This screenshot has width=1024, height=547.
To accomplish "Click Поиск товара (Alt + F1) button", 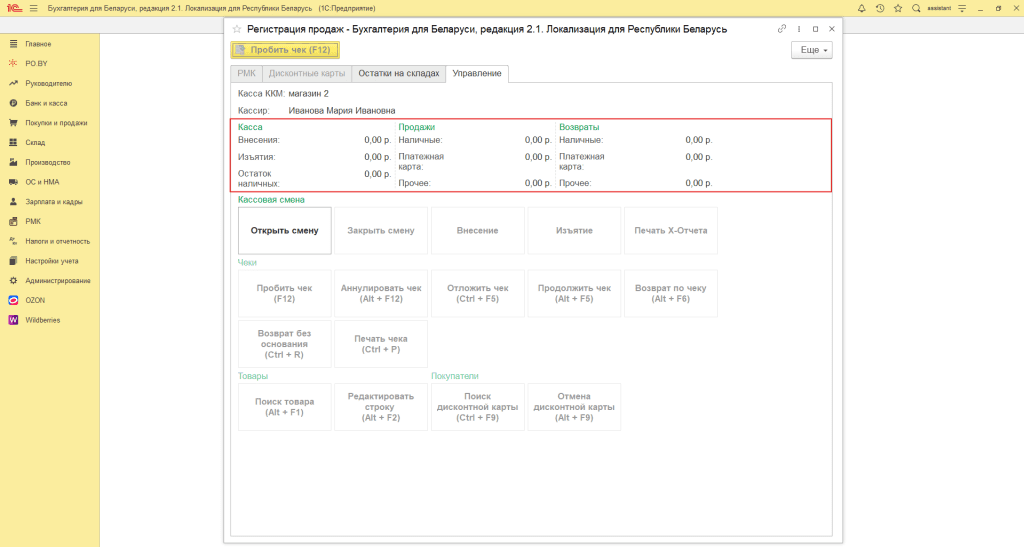I will coord(285,407).
